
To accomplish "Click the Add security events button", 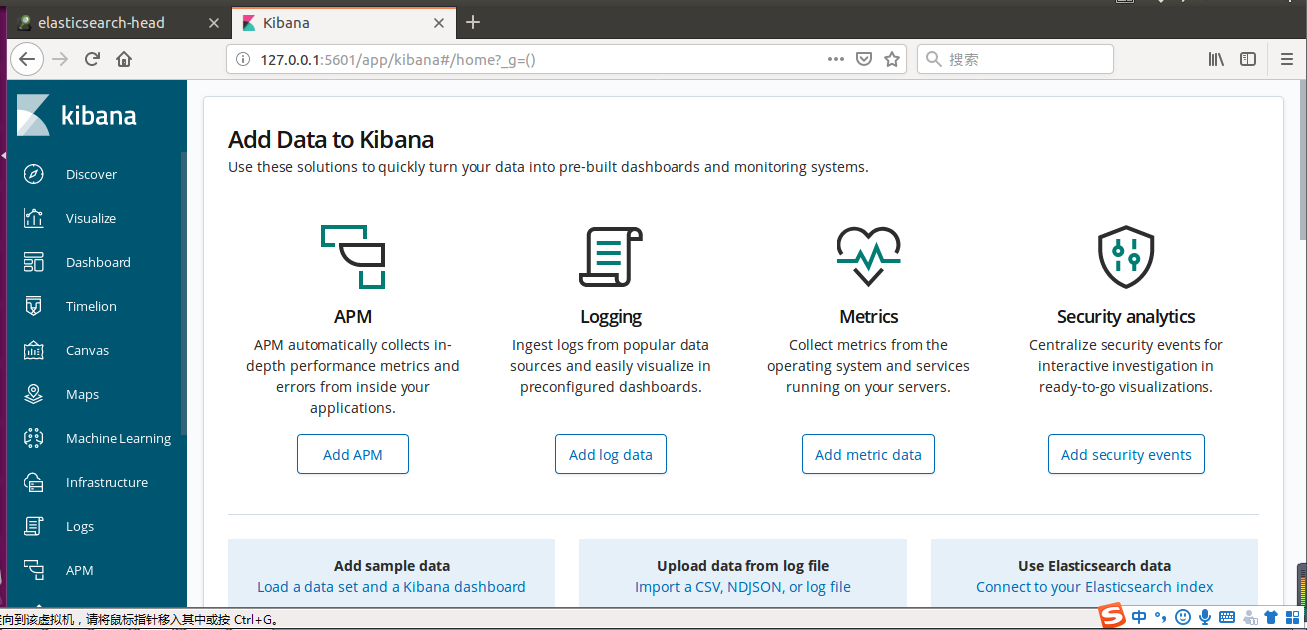I will pyautogui.click(x=1126, y=454).
